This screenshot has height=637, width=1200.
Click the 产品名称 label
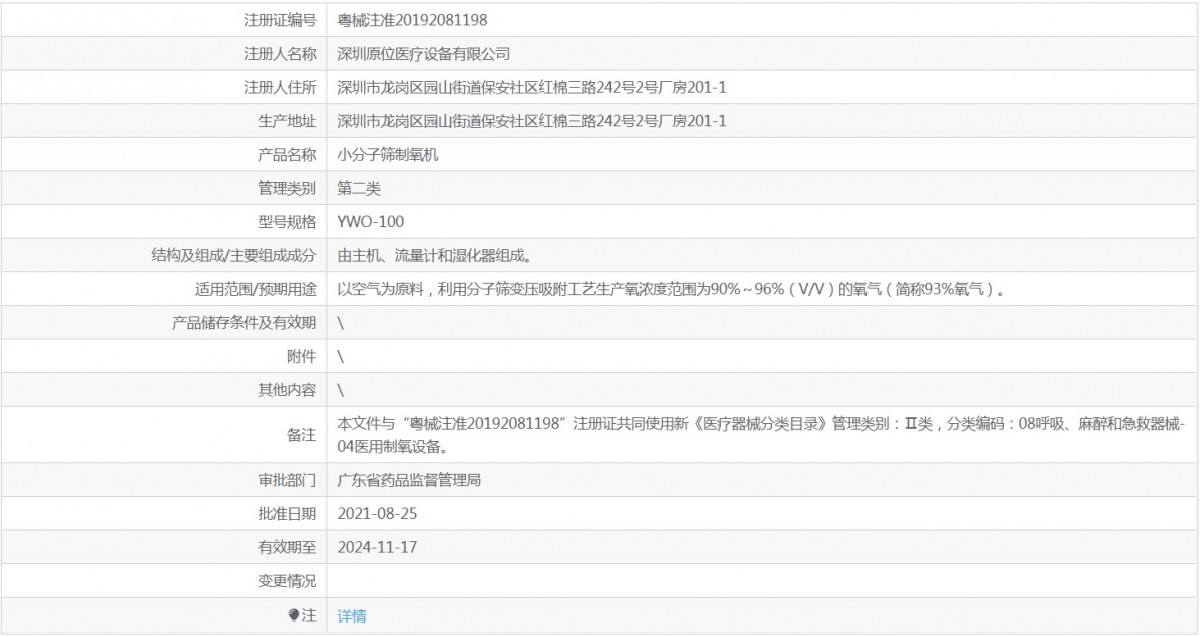pyautogui.click(x=287, y=155)
